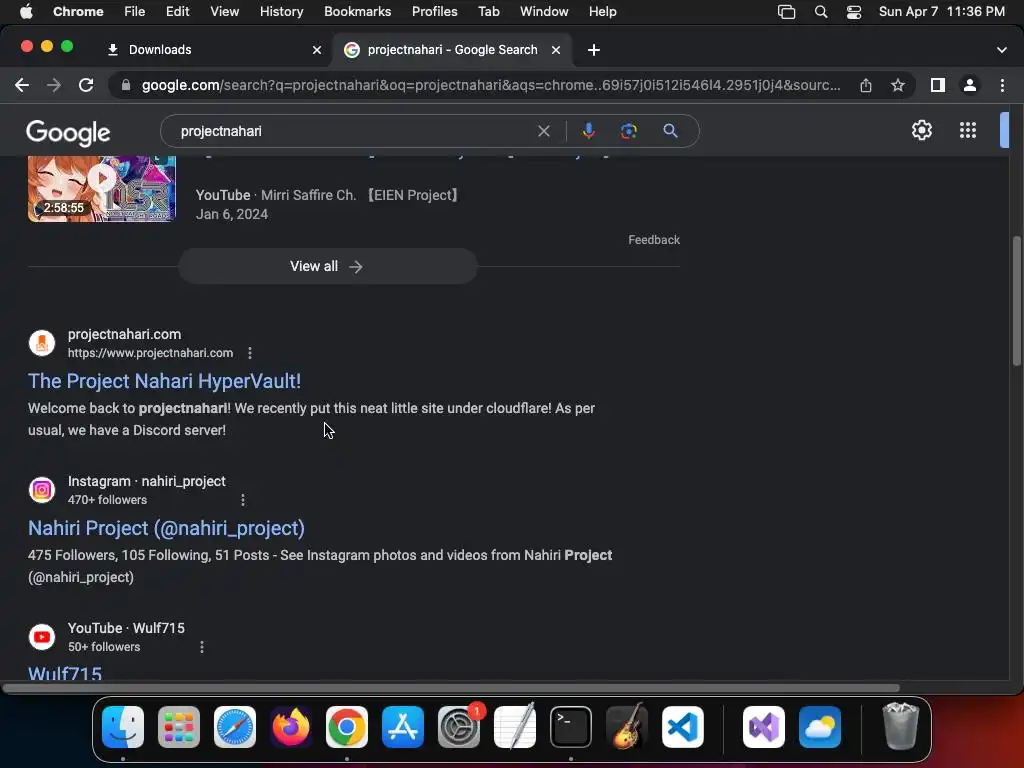Open the Apple menu

click(26, 11)
